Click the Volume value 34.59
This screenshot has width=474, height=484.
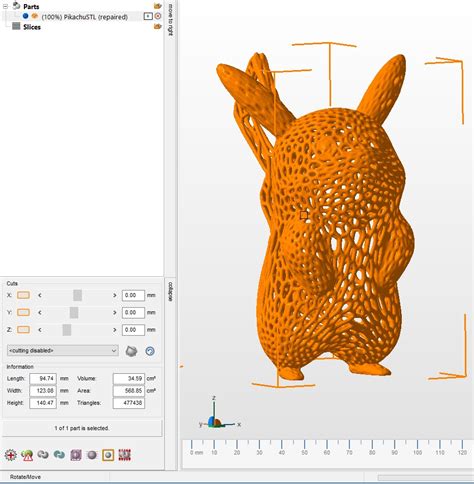pyautogui.click(x=129, y=379)
